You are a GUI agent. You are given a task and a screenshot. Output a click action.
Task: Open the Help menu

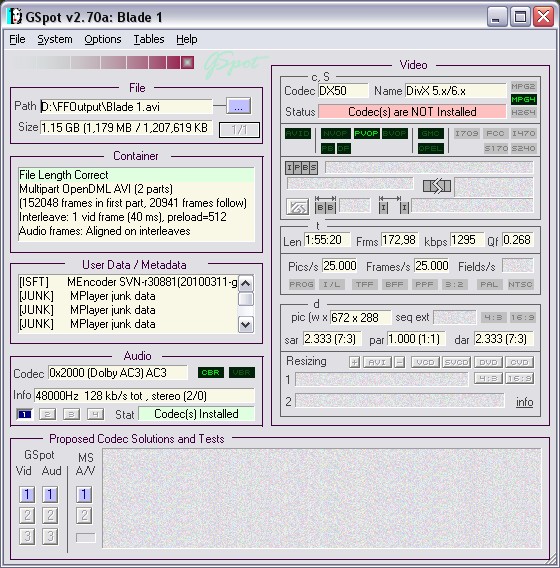coord(187,39)
